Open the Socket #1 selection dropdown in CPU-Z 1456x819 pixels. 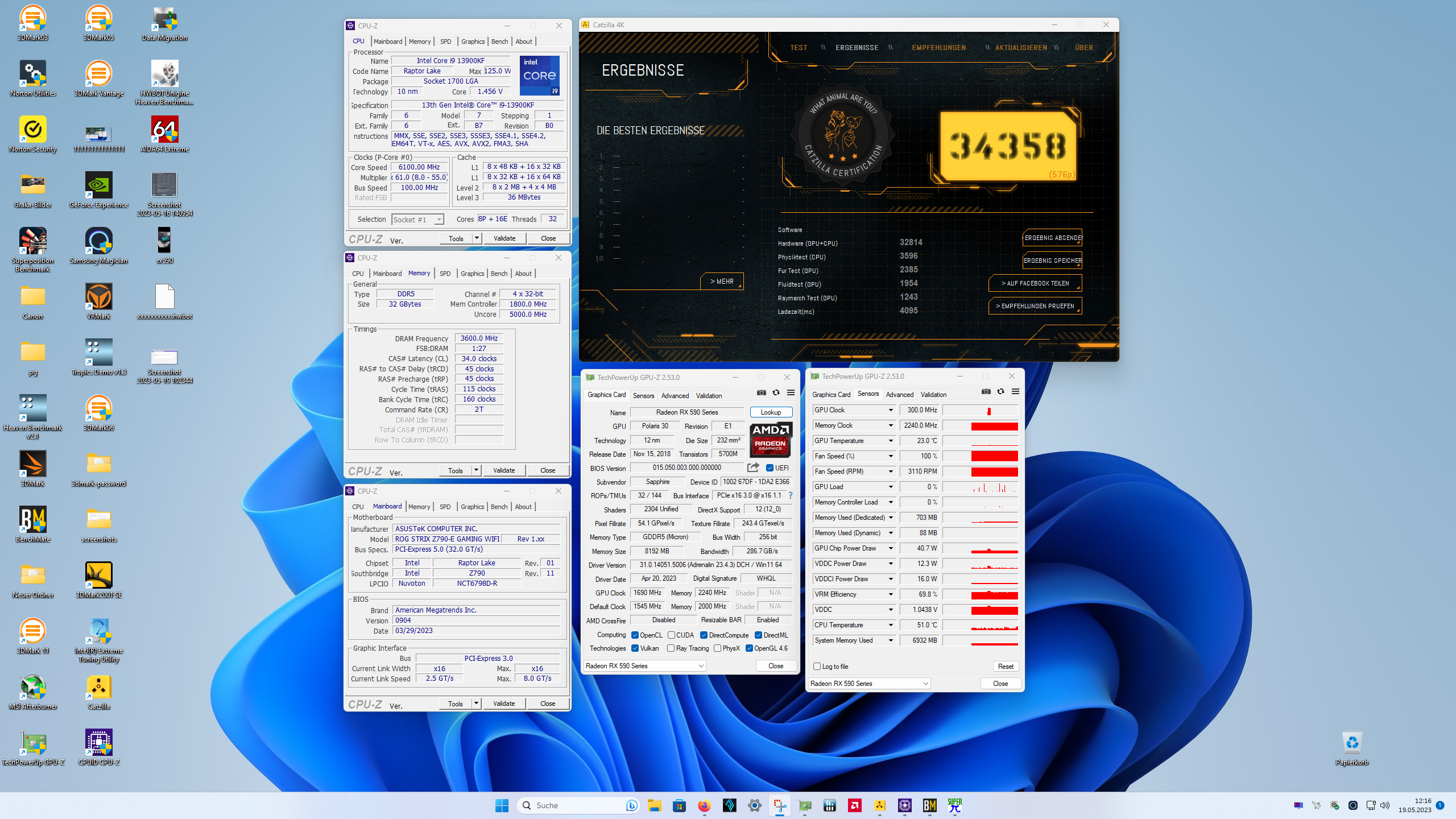click(417, 220)
